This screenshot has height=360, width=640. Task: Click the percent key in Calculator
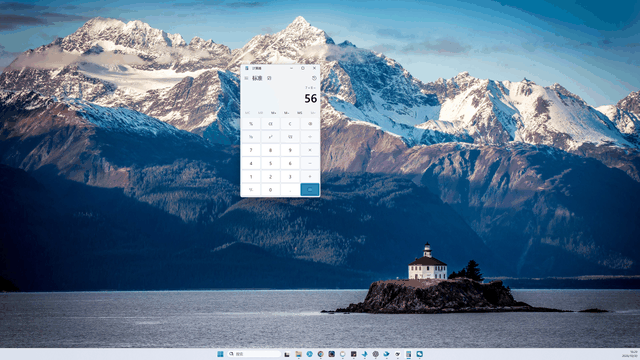coord(251,124)
